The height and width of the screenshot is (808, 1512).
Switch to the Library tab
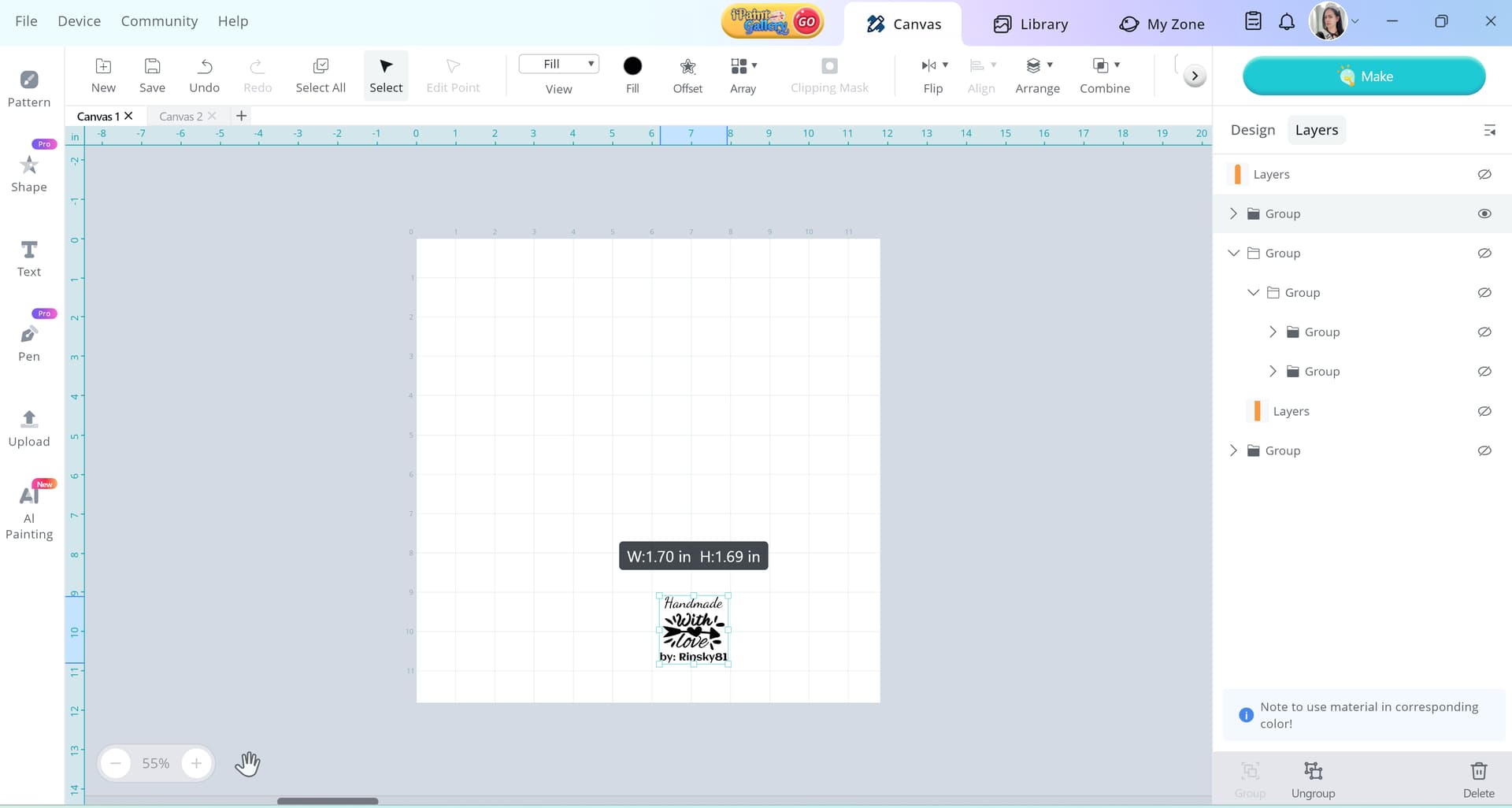(1030, 24)
